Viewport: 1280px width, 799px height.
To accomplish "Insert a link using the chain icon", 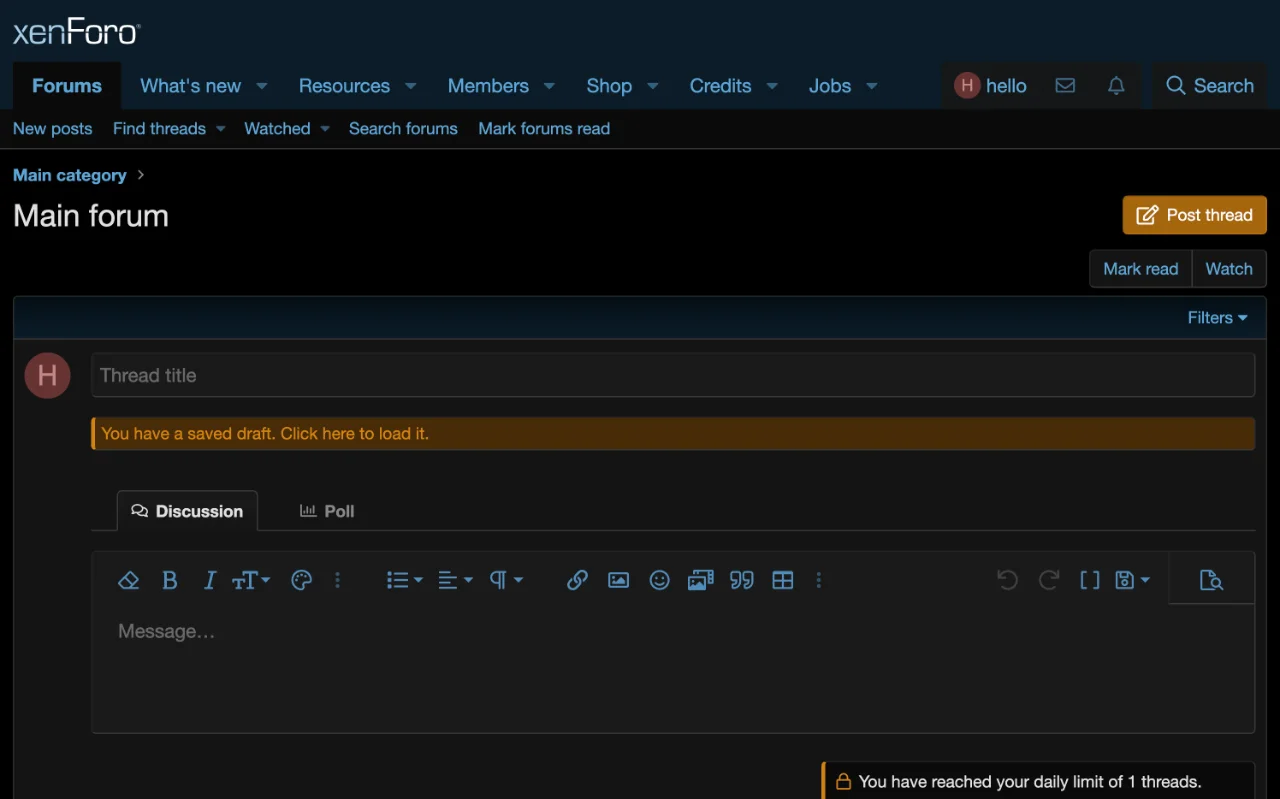I will click(577, 580).
